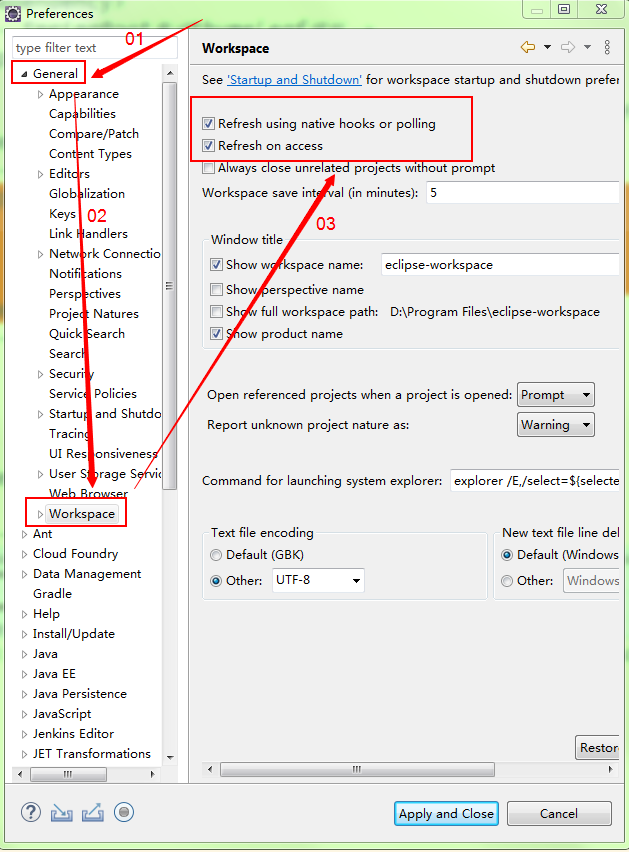Click the Preferences window gear icon
Viewport: 629px width, 852px height.
(13, 13)
